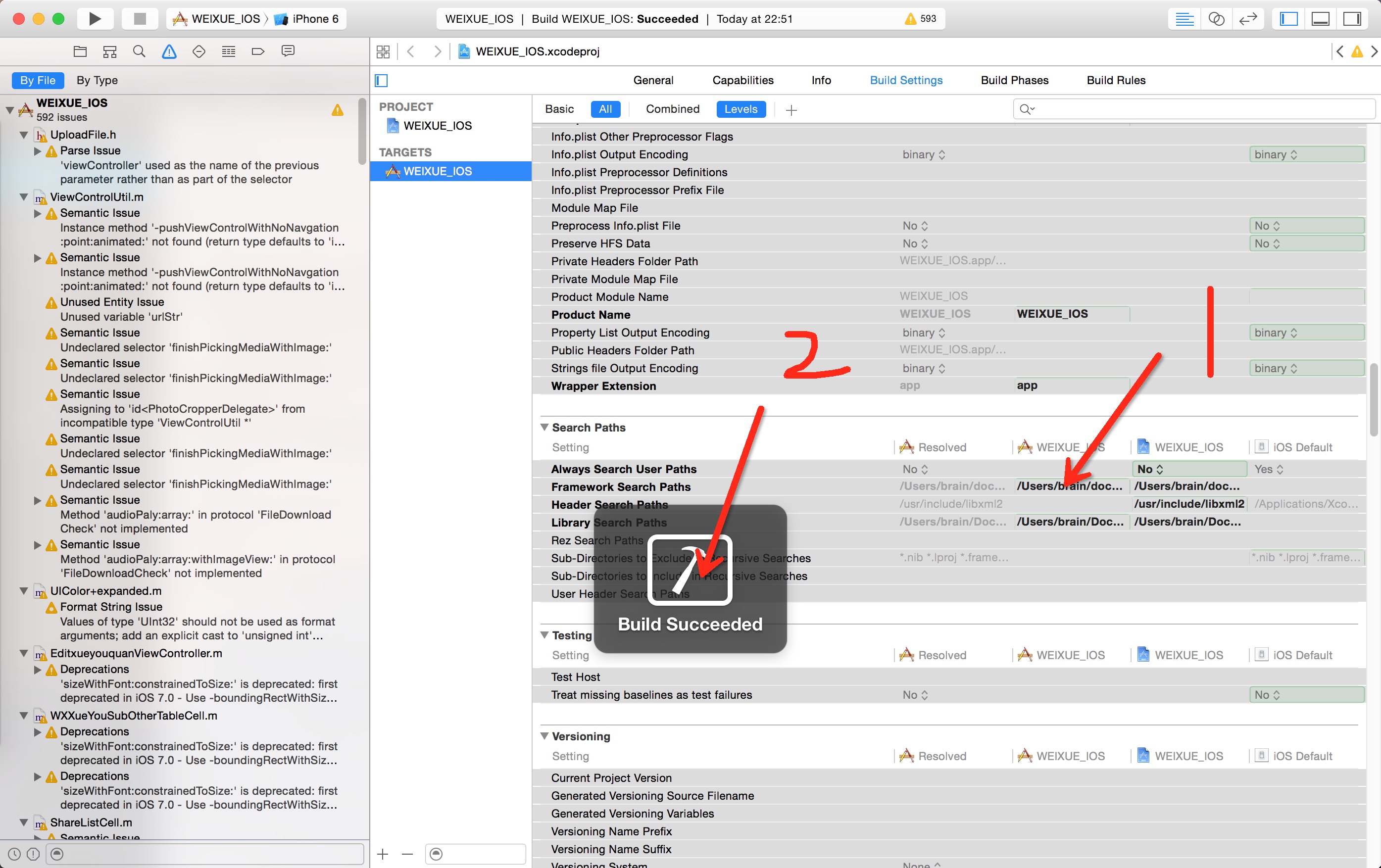Image resolution: width=1381 pixels, height=868 pixels.
Task: Click the 593 warnings indicator
Action: click(921, 19)
